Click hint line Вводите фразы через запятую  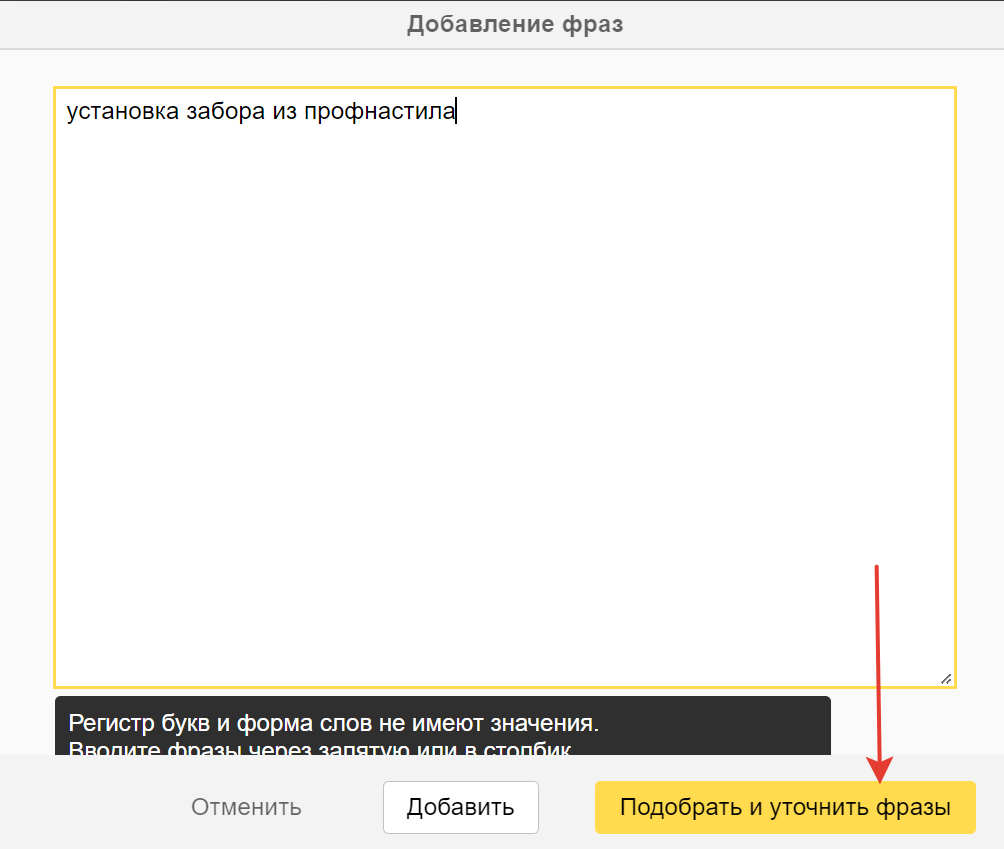tap(320, 748)
